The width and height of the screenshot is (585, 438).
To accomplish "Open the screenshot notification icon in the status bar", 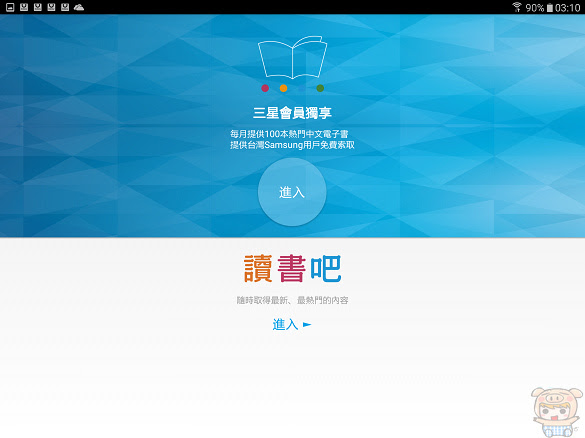I will (x=10, y=7).
